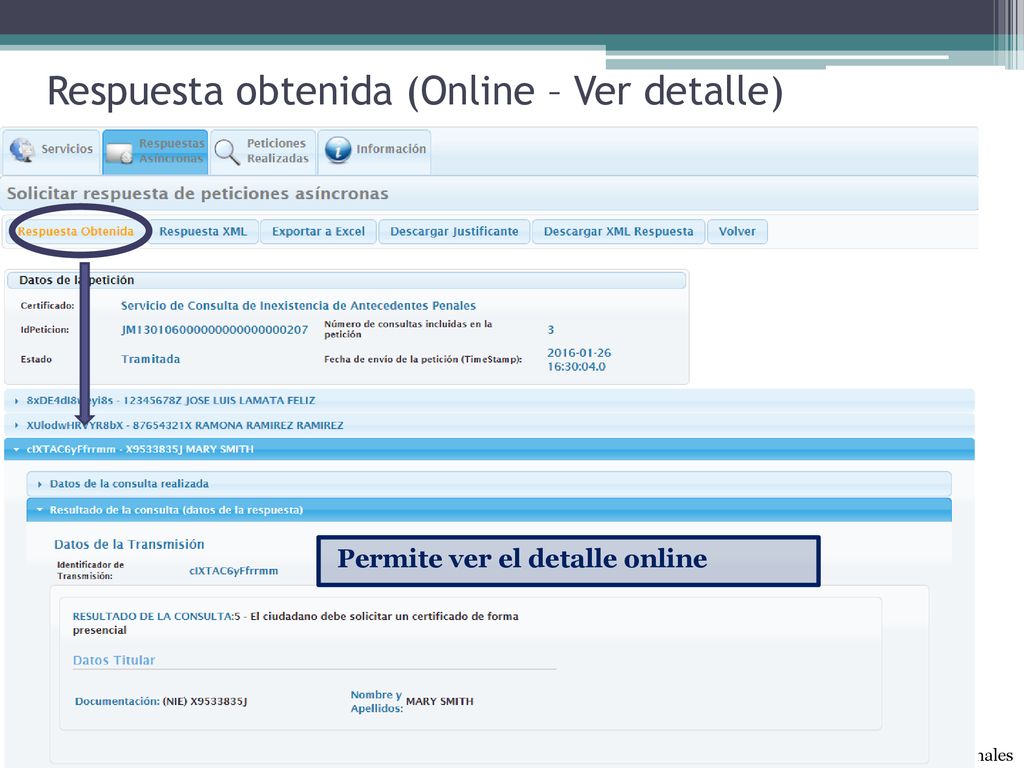The image size is (1024, 768).
Task: Click the Información blue info icon
Action: click(x=338, y=150)
